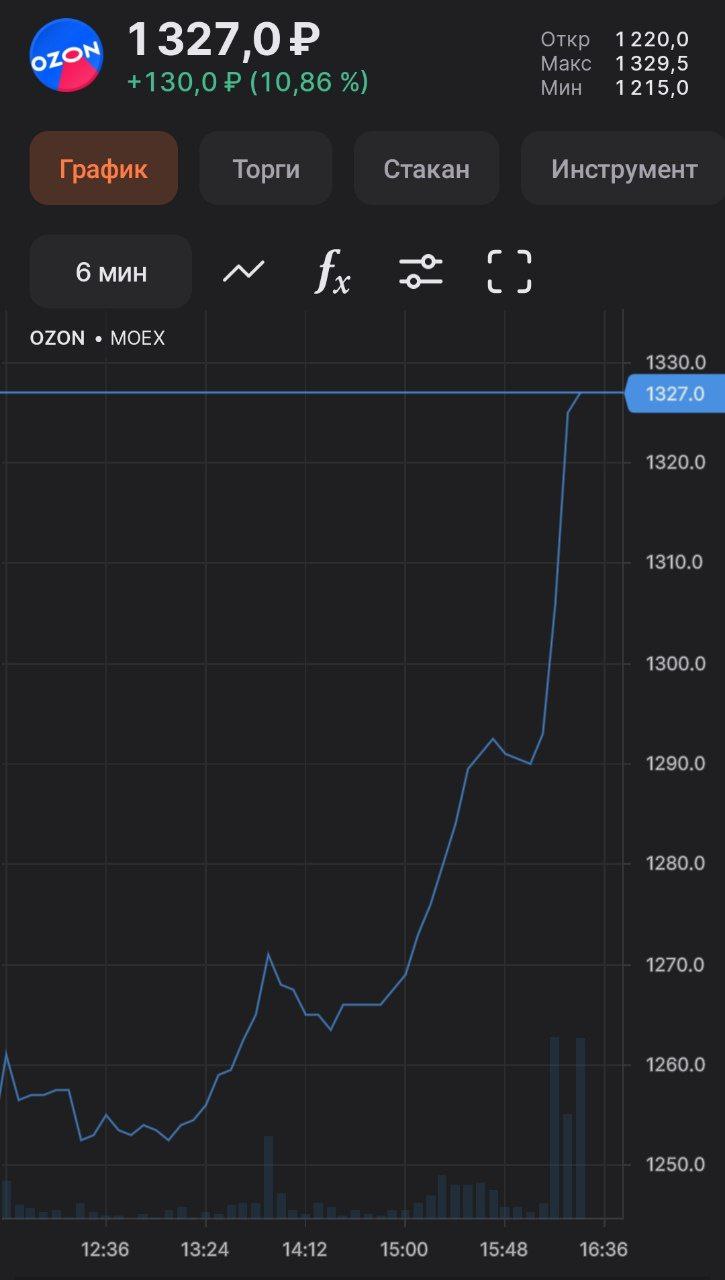Click the 13:24 time axis label

(205, 1249)
